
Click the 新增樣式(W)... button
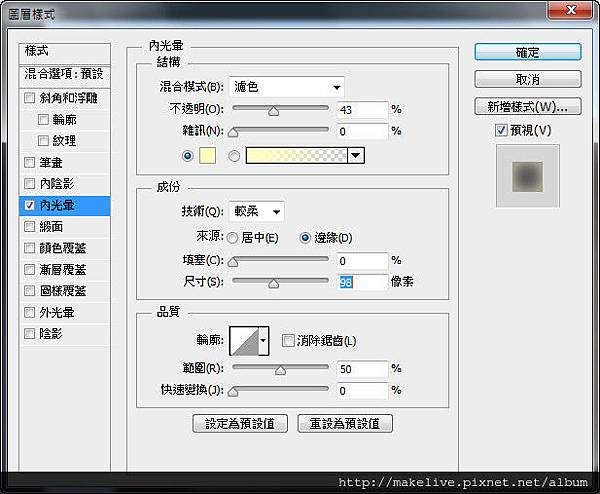(x=528, y=106)
